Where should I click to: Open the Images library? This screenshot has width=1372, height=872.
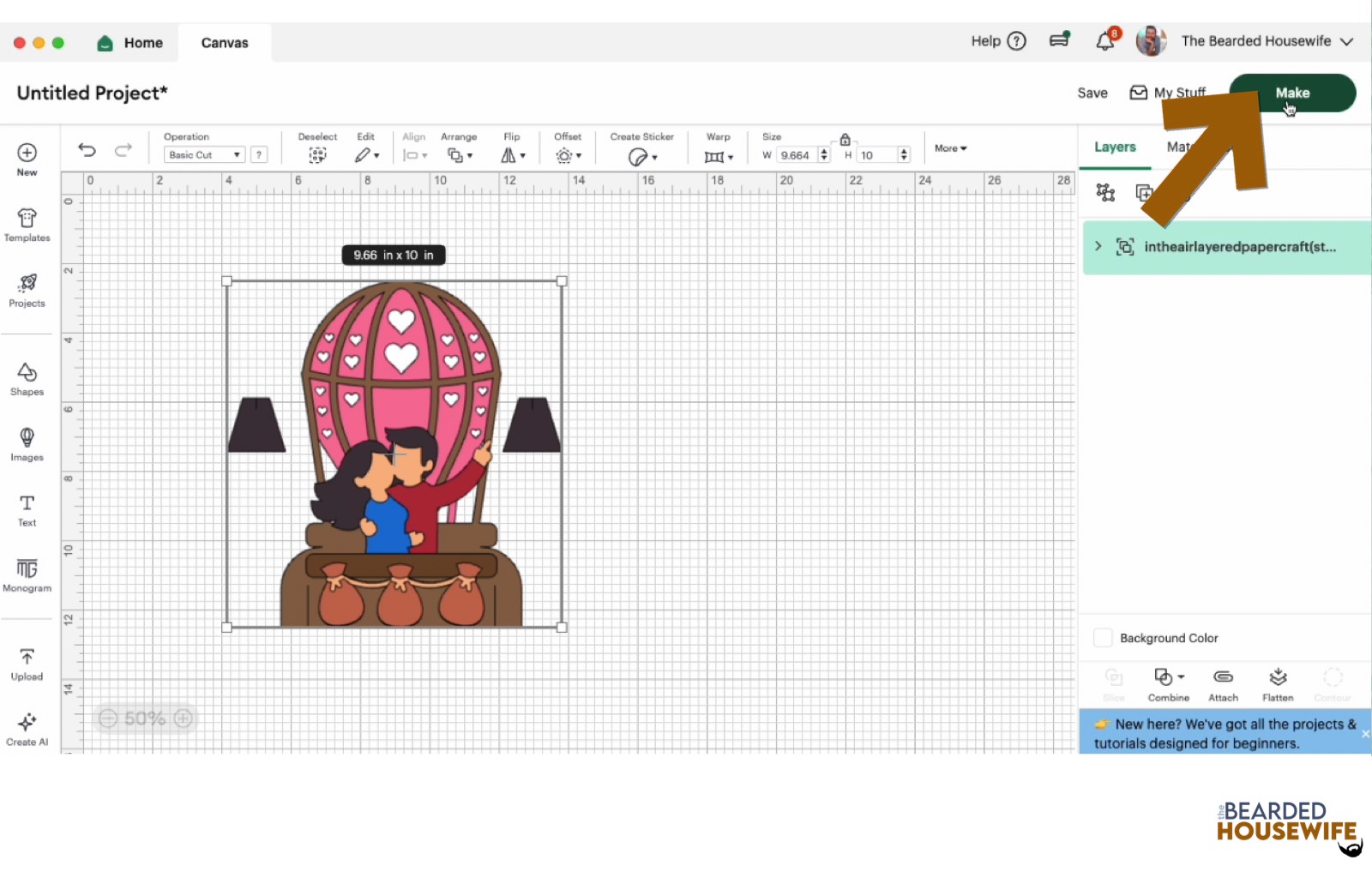(27, 444)
